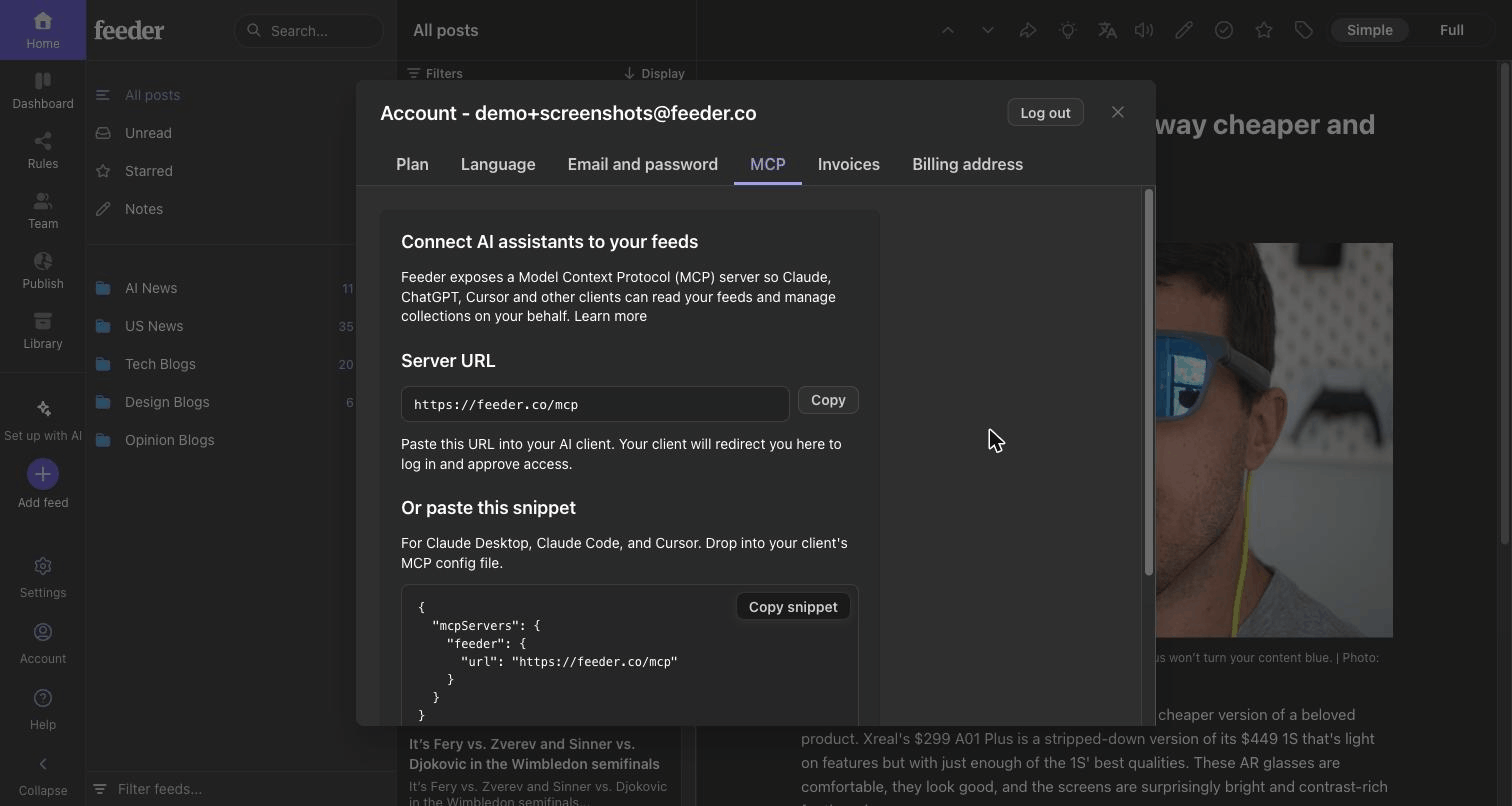
Task: Switch to the Invoices tab
Action: click(x=849, y=164)
